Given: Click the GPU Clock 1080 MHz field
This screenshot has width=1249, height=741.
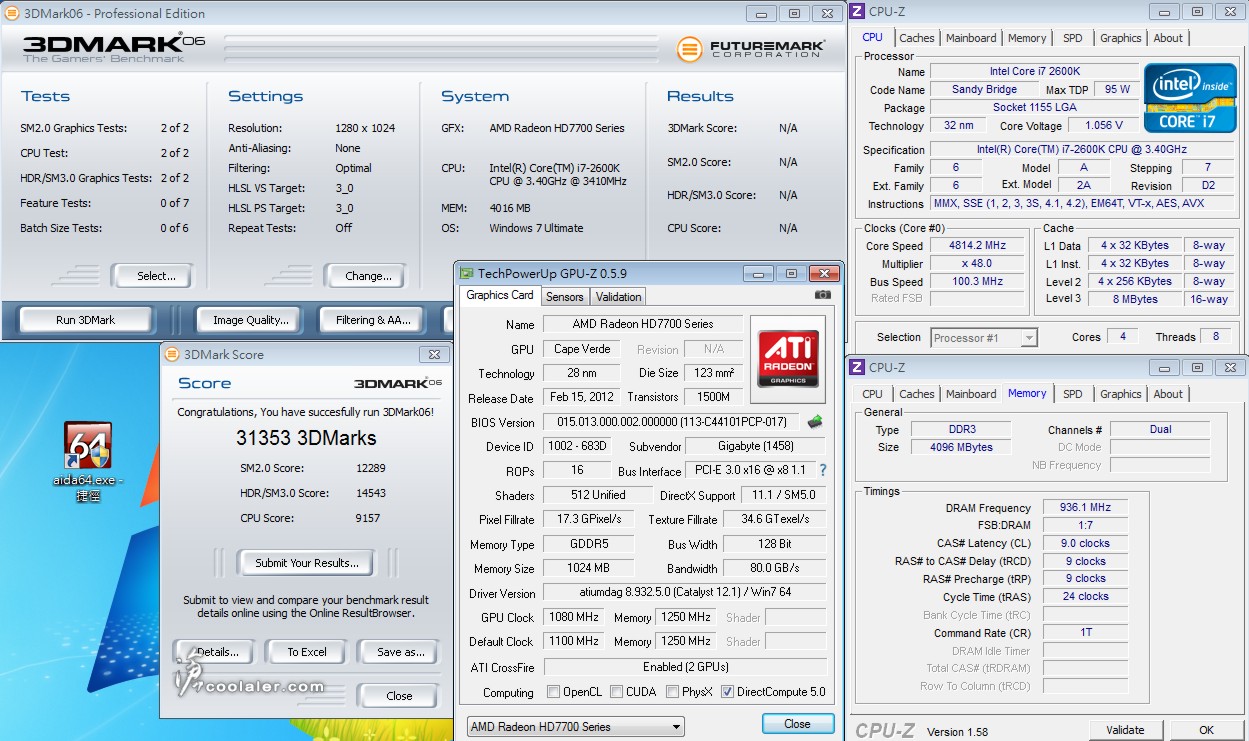Looking at the screenshot, I should click(574, 617).
